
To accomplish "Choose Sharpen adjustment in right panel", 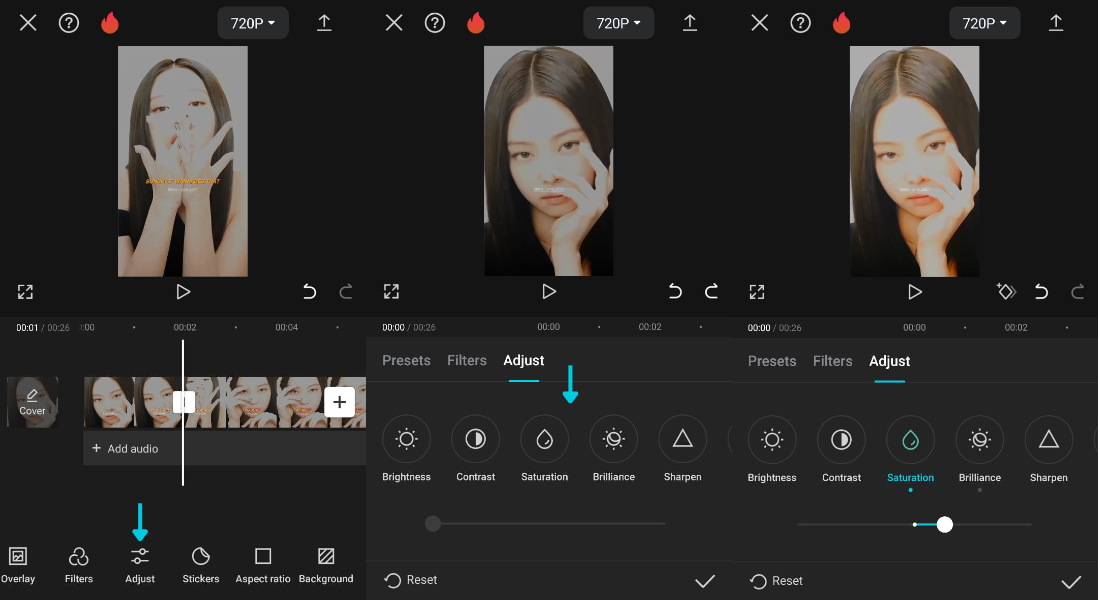I will click(x=1049, y=450).
